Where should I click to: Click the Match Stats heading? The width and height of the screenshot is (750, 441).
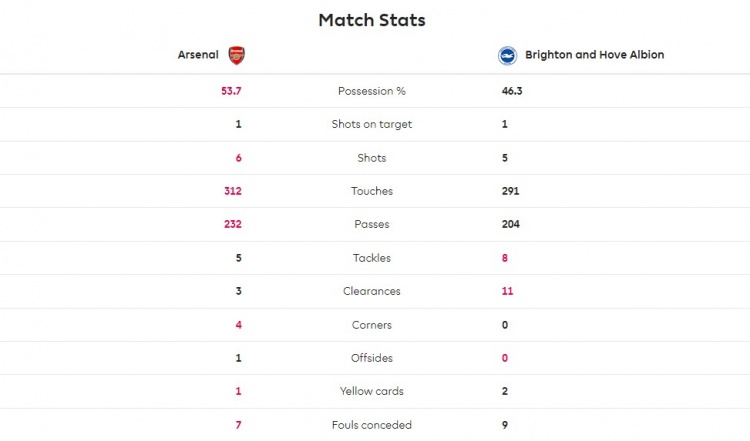[x=372, y=20]
